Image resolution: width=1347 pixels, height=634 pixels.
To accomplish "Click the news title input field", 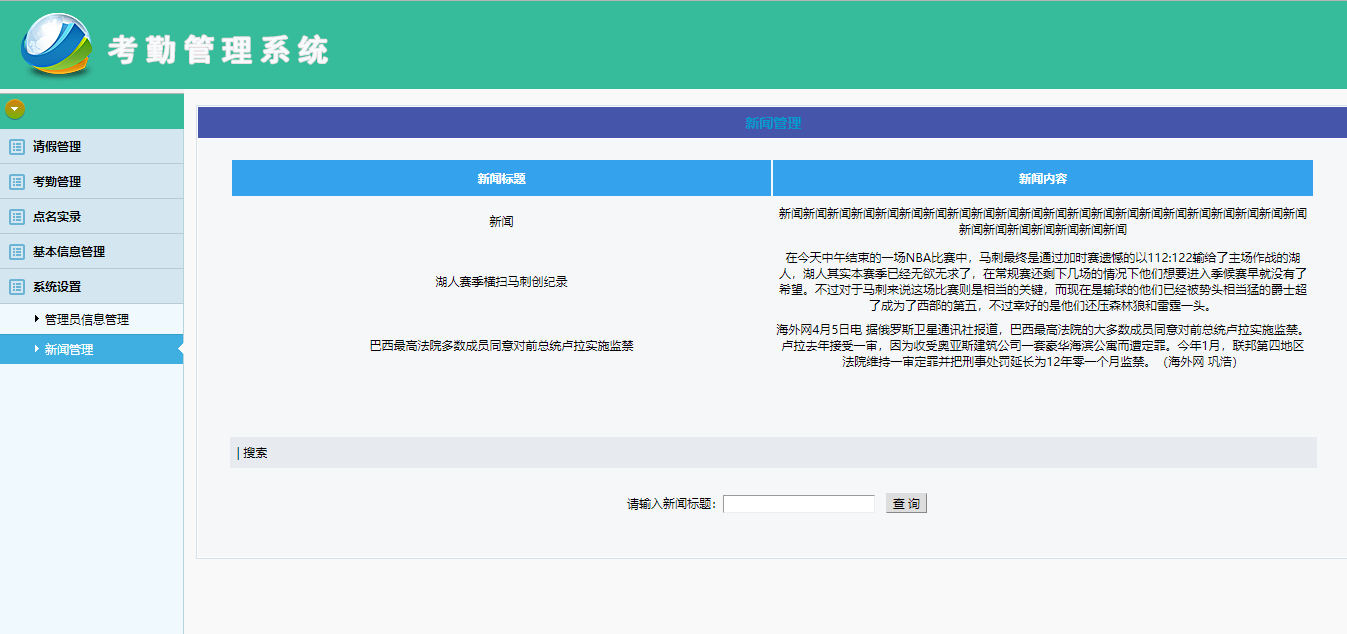I will click(x=797, y=502).
